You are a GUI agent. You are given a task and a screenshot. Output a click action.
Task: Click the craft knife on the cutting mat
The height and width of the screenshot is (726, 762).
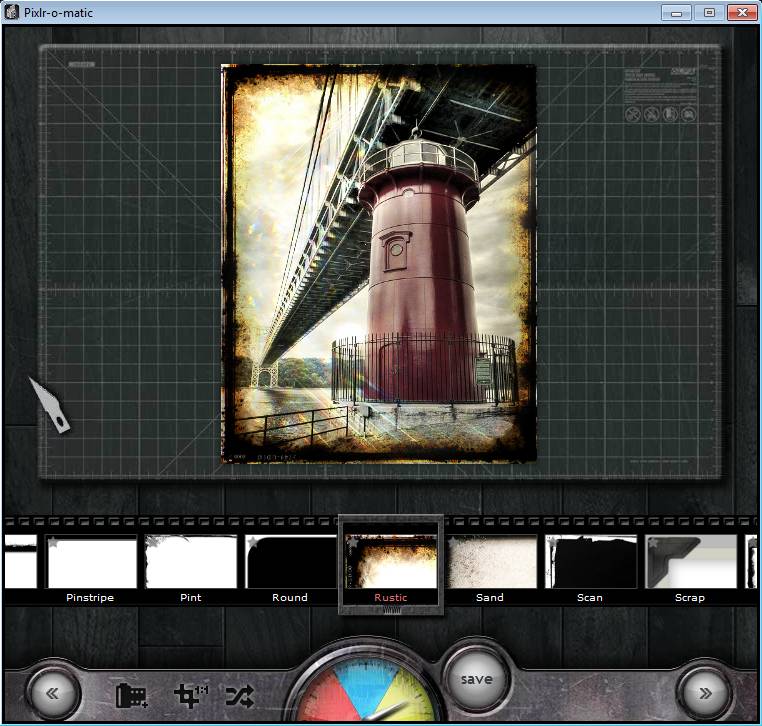48,404
